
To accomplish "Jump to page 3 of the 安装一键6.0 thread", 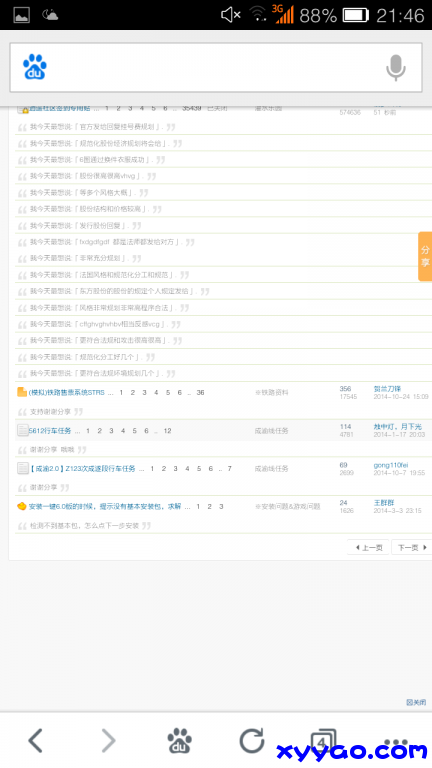I will pyautogui.click(x=221, y=506).
